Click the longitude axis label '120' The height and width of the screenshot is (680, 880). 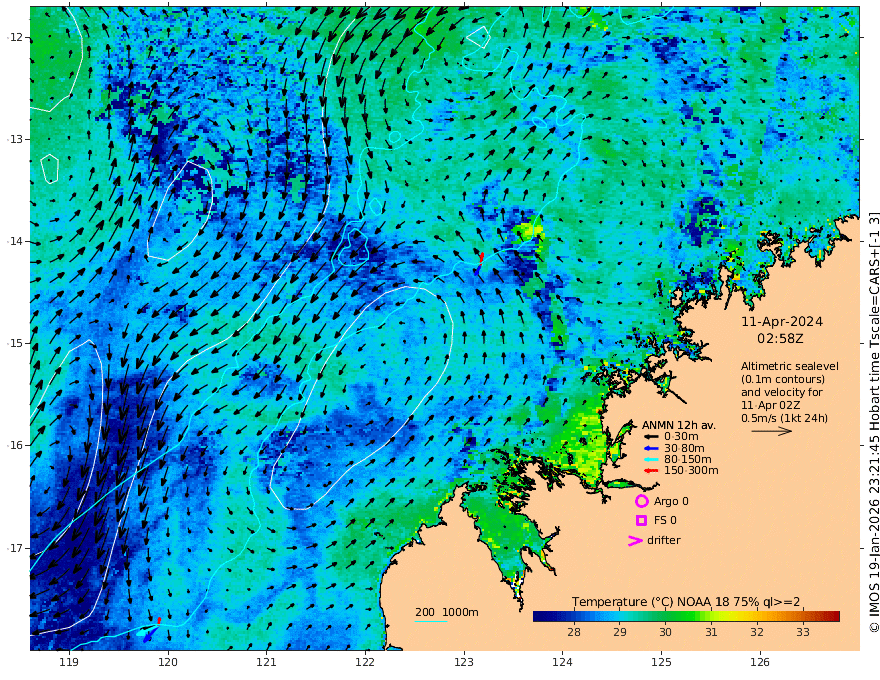tap(168, 662)
